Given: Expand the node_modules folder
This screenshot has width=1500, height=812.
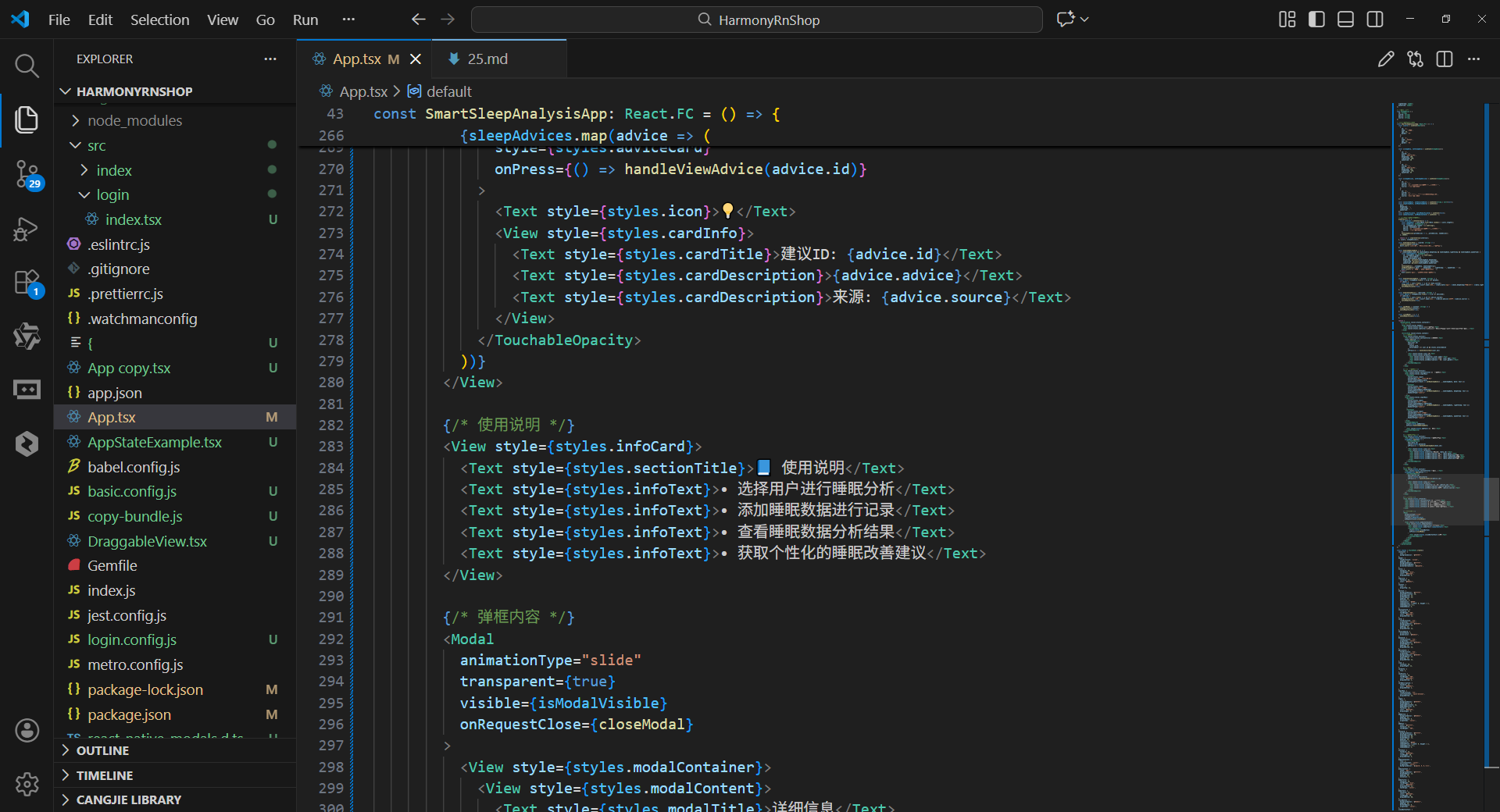Looking at the screenshot, I should click(175, 120).
